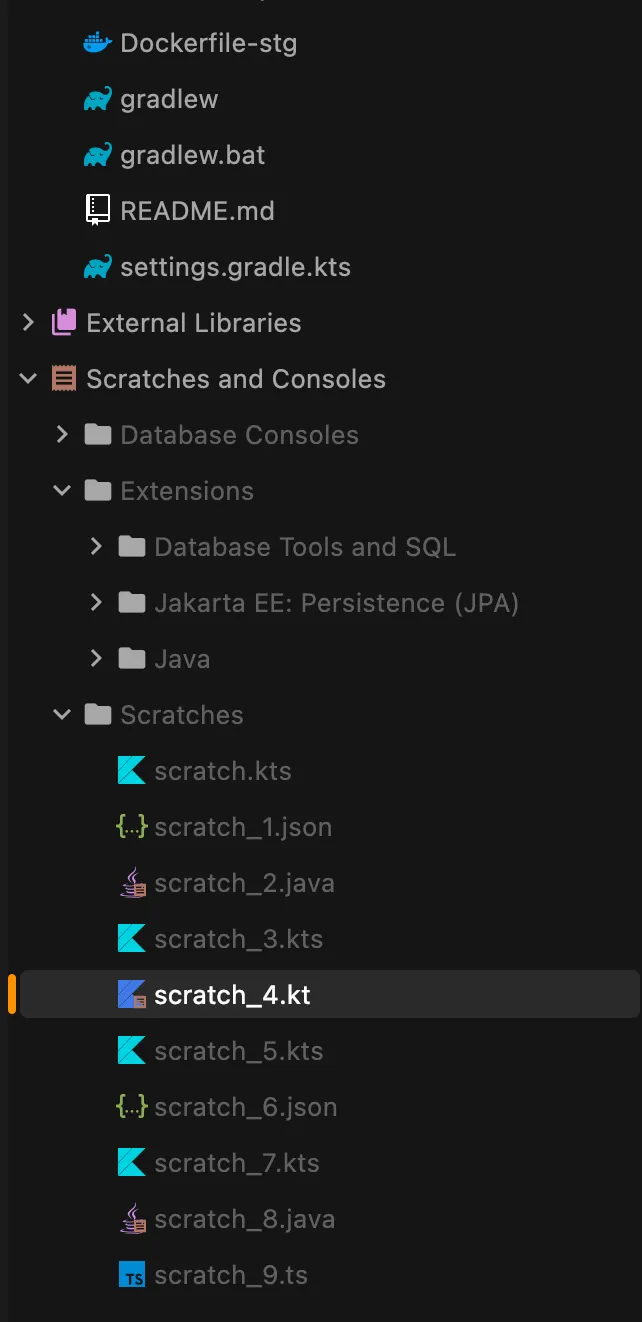Click the Scratches and Consoles icon
This screenshot has width=642, height=1322.
[64, 379]
